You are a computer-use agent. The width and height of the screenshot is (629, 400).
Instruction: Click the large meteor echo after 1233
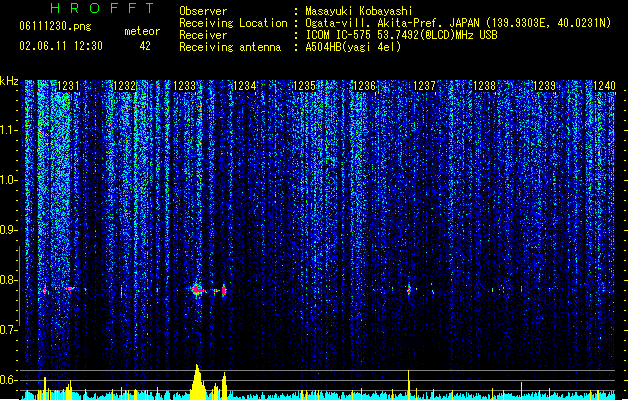point(197,290)
